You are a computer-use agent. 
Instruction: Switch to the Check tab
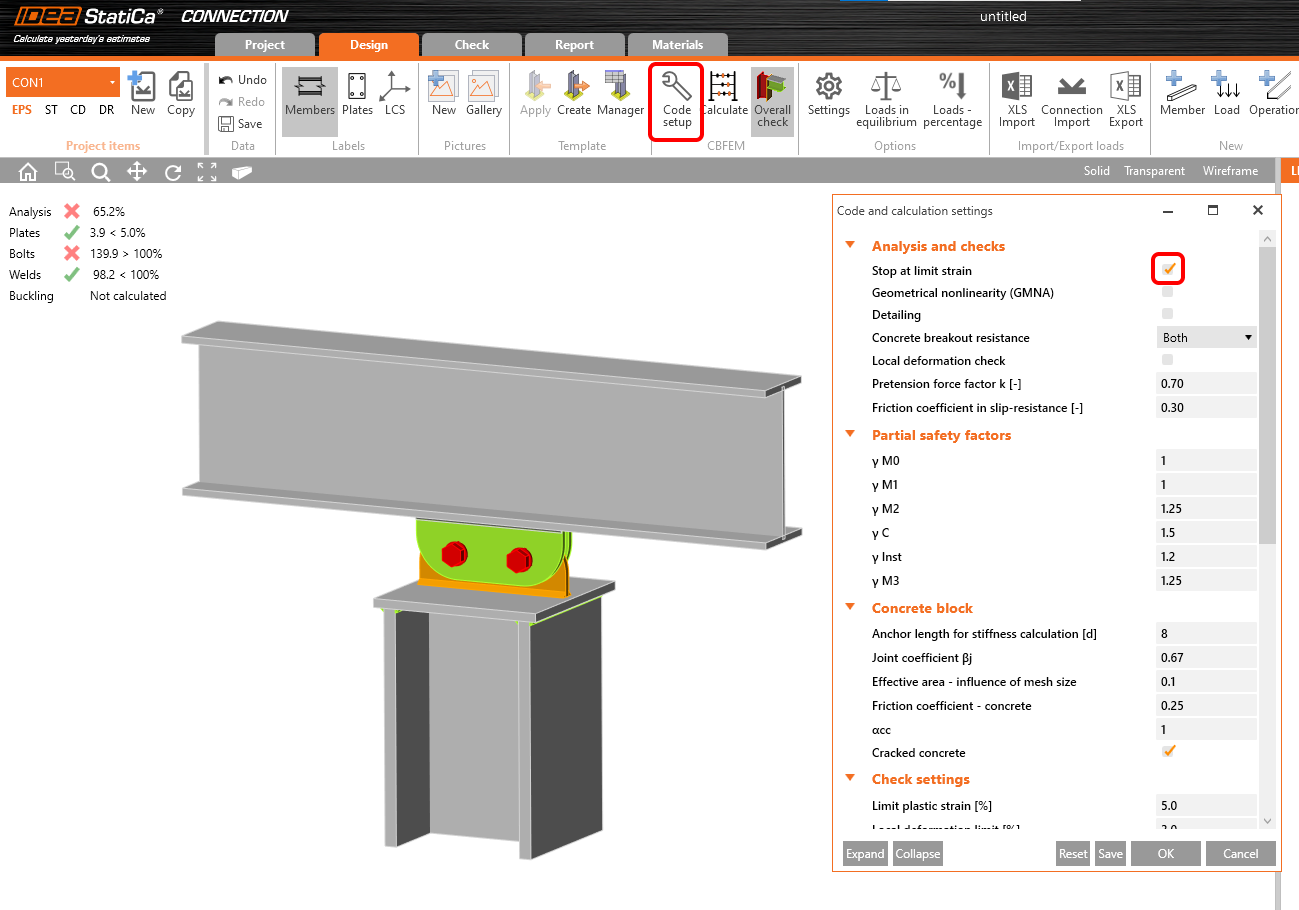tap(471, 45)
